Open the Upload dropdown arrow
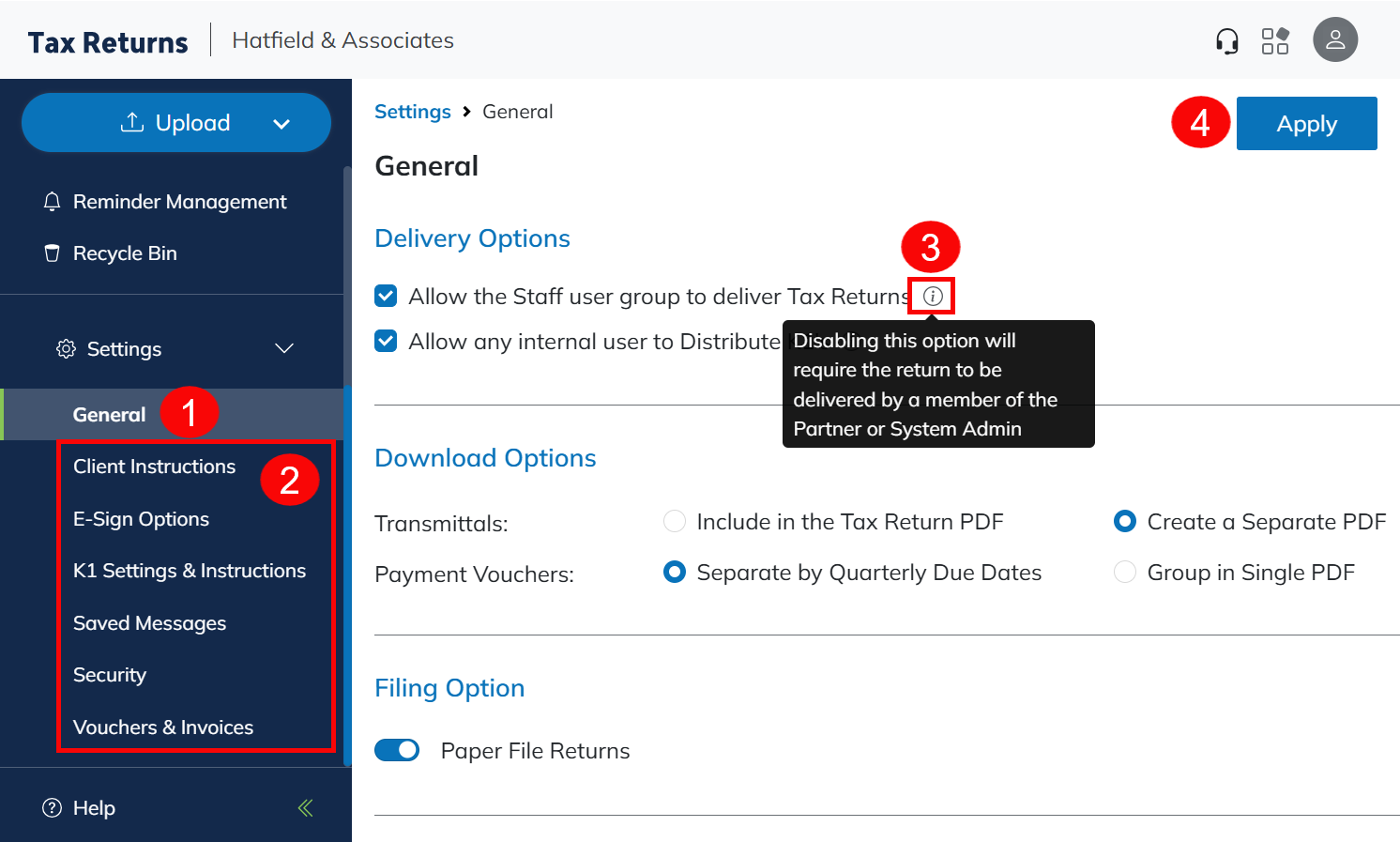This screenshot has height=842, width=1400. pyautogui.click(x=282, y=124)
